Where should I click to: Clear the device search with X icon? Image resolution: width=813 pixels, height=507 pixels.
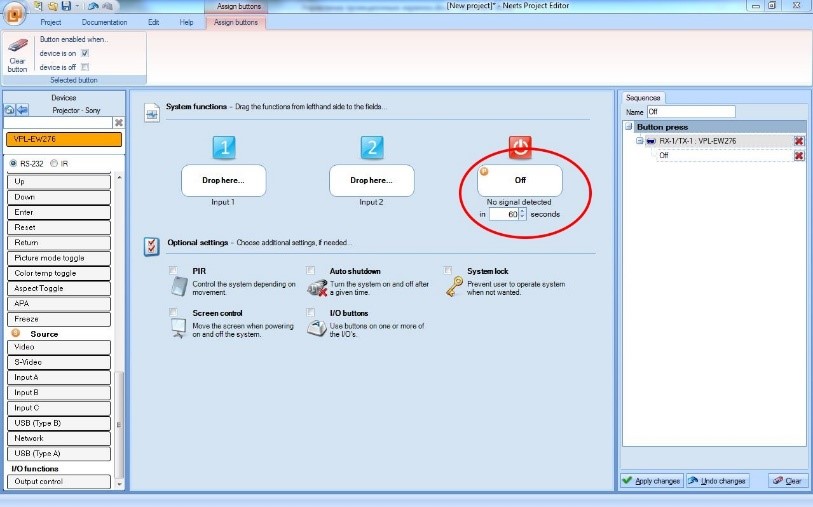[x=118, y=122]
